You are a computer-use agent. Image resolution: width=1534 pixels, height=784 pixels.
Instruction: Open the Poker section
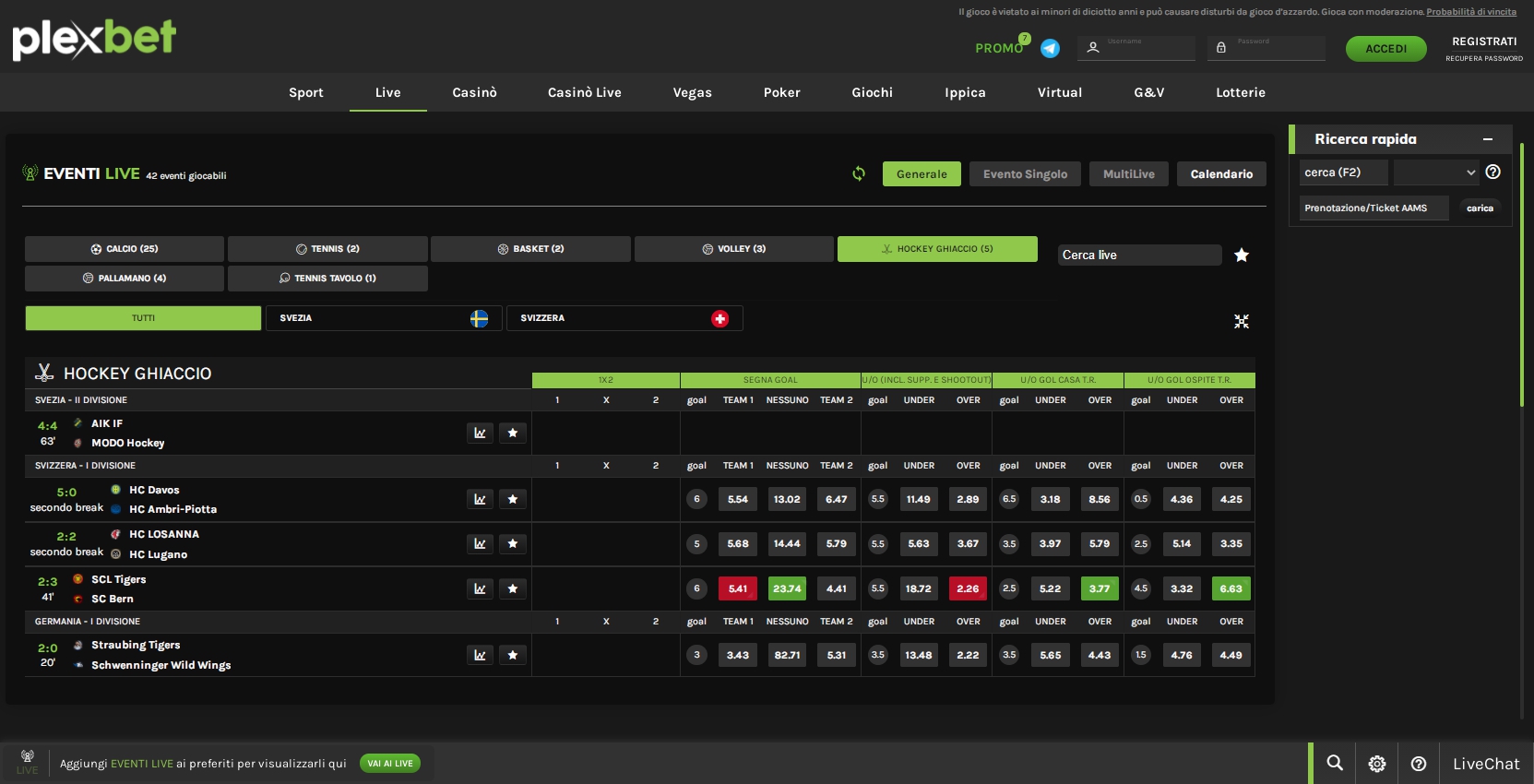click(x=782, y=92)
